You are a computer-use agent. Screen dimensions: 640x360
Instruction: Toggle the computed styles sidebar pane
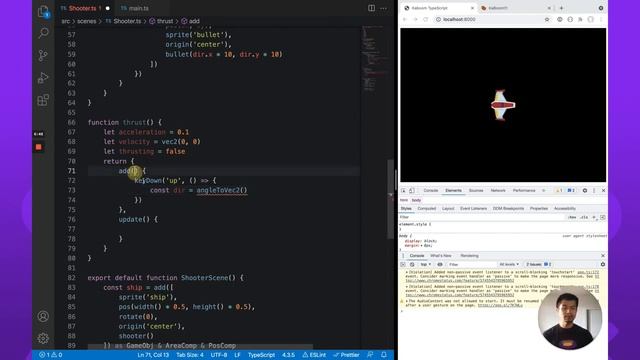[x=603, y=218]
